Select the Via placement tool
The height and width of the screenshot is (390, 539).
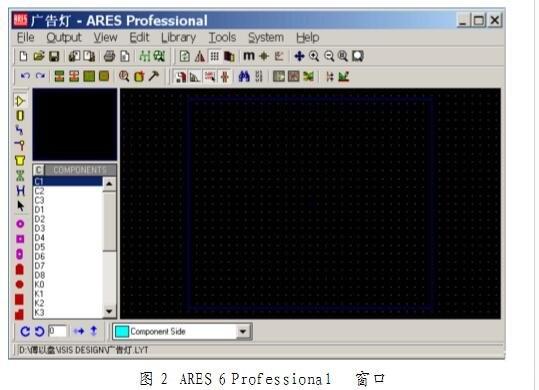[20, 145]
